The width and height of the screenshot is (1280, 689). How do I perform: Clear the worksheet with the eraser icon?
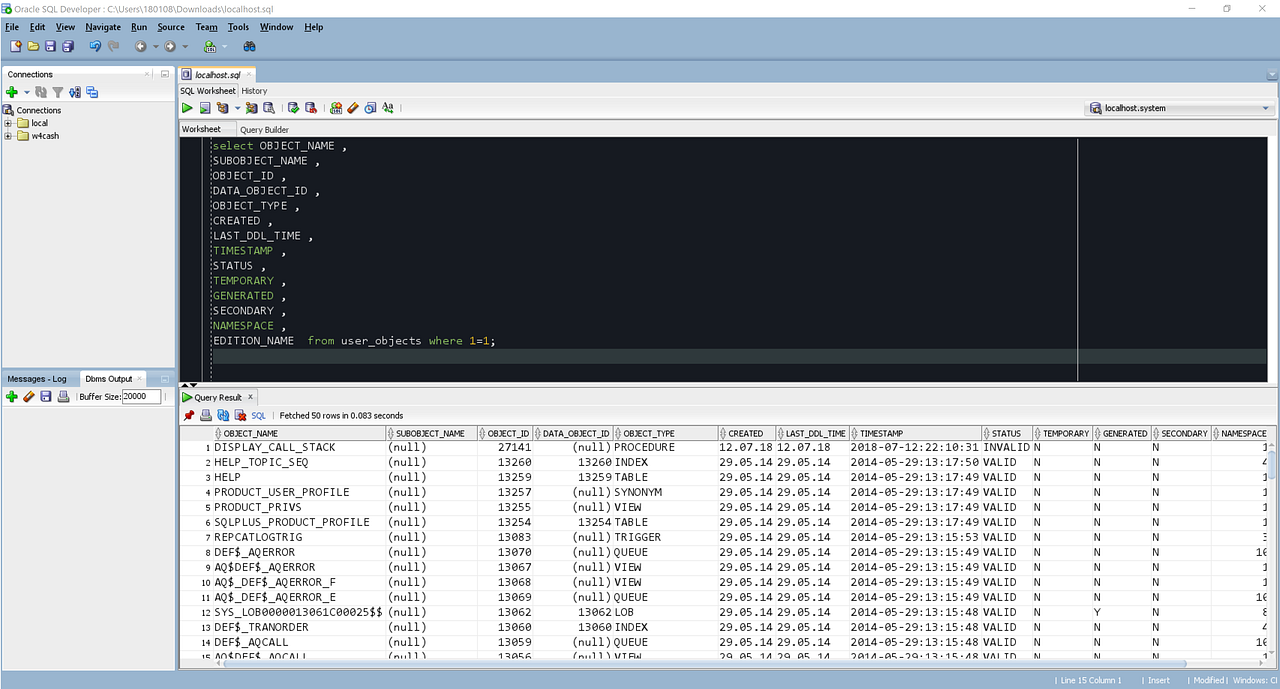[353, 108]
